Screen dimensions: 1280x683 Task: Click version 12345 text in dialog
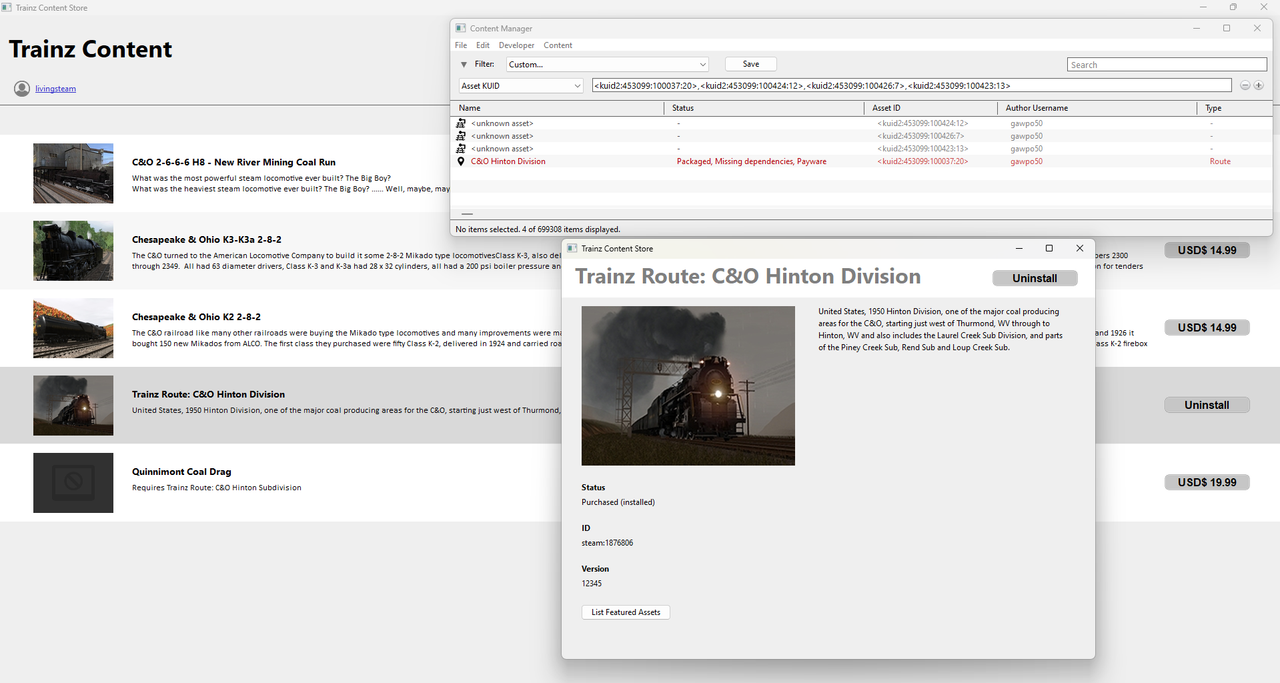pos(592,583)
